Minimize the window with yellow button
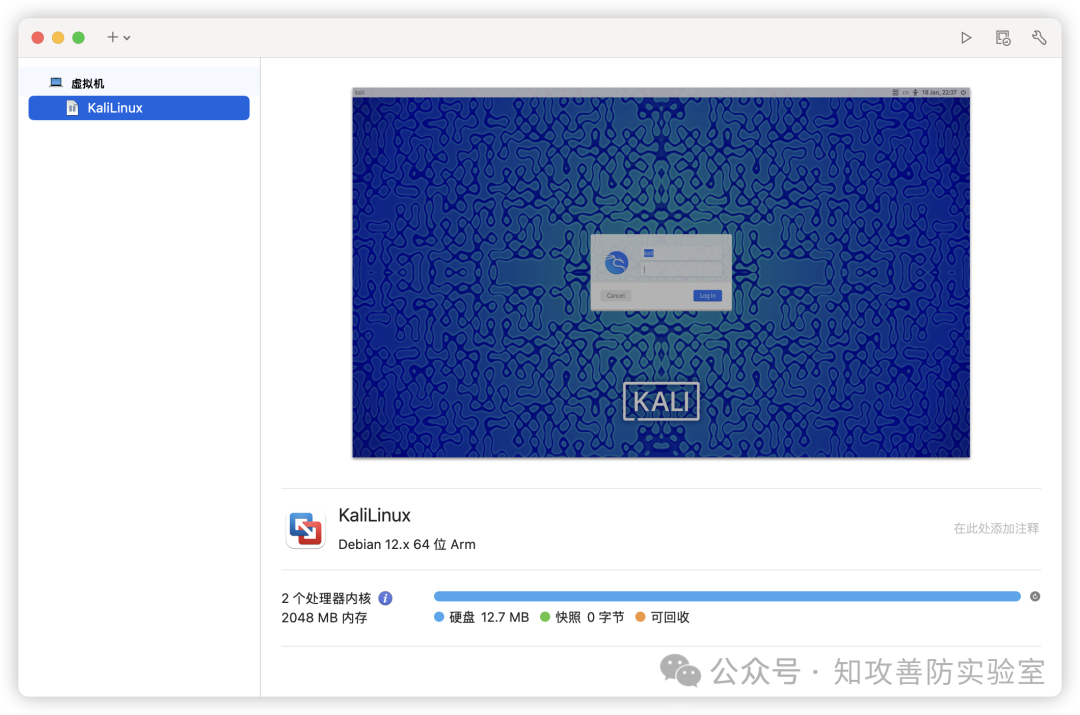This screenshot has height=715, width=1080. tap(59, 38)
